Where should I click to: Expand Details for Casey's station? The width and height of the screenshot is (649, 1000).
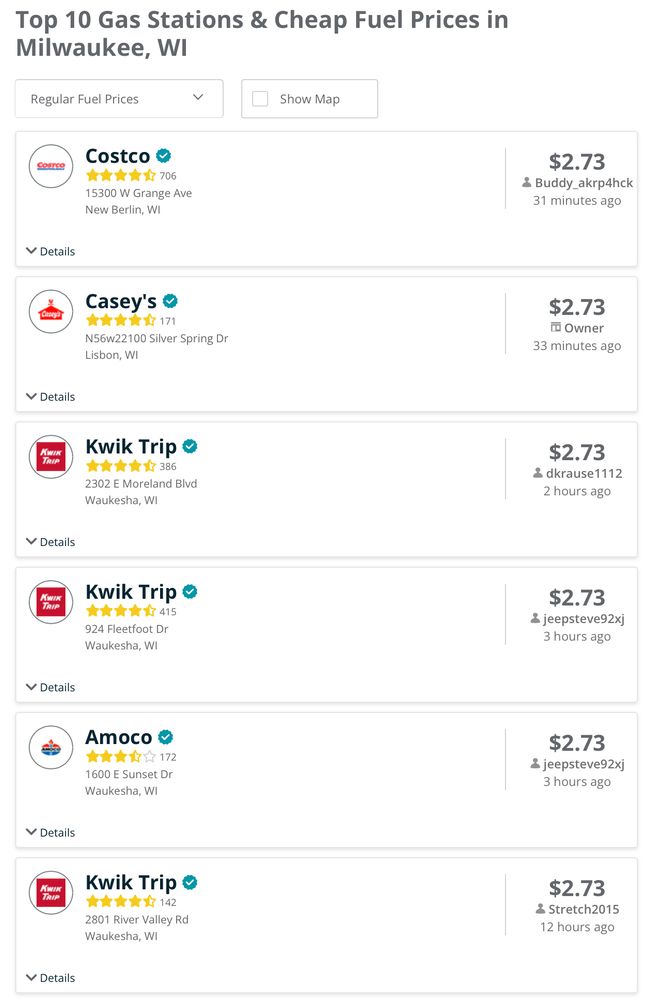click(x=50, y=397)
